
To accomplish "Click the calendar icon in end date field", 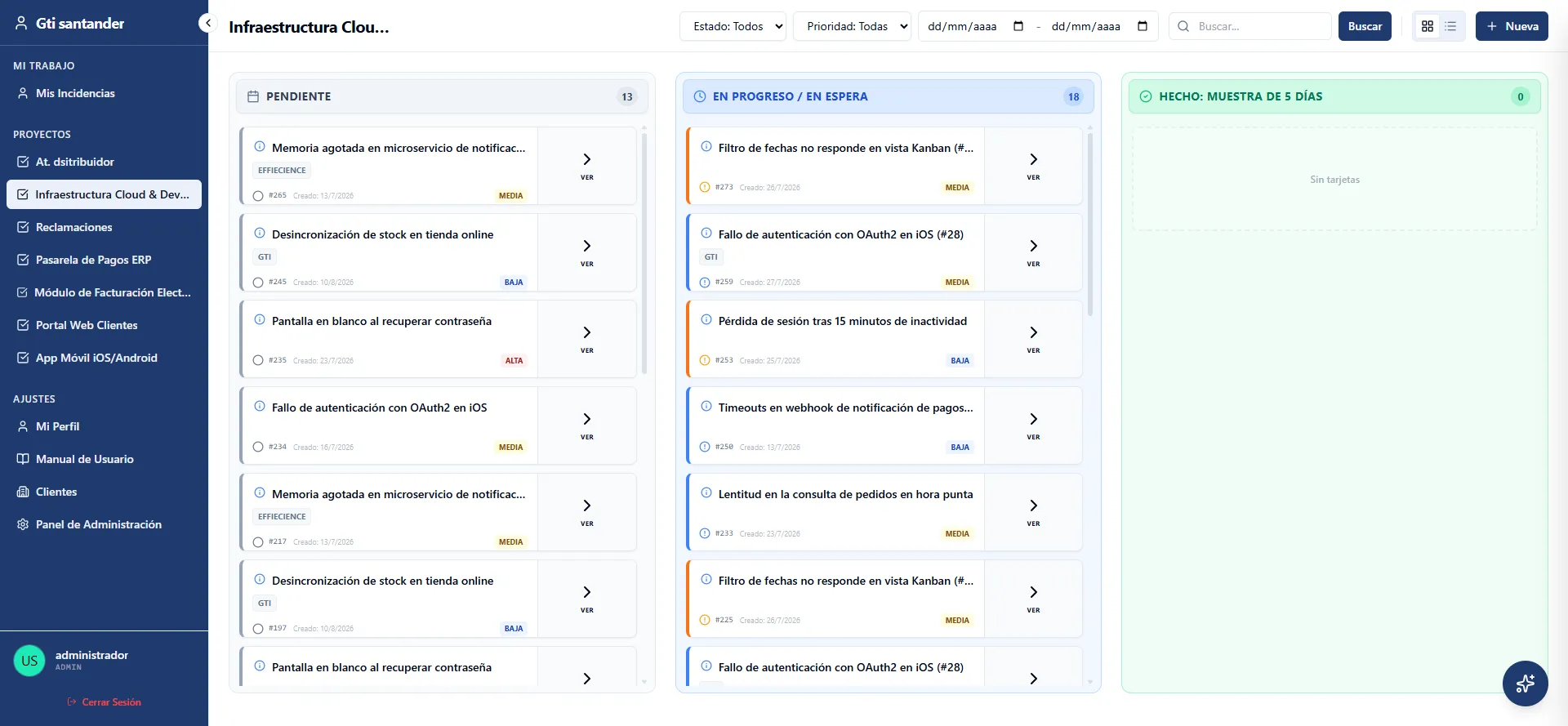I will point(1143,26).
